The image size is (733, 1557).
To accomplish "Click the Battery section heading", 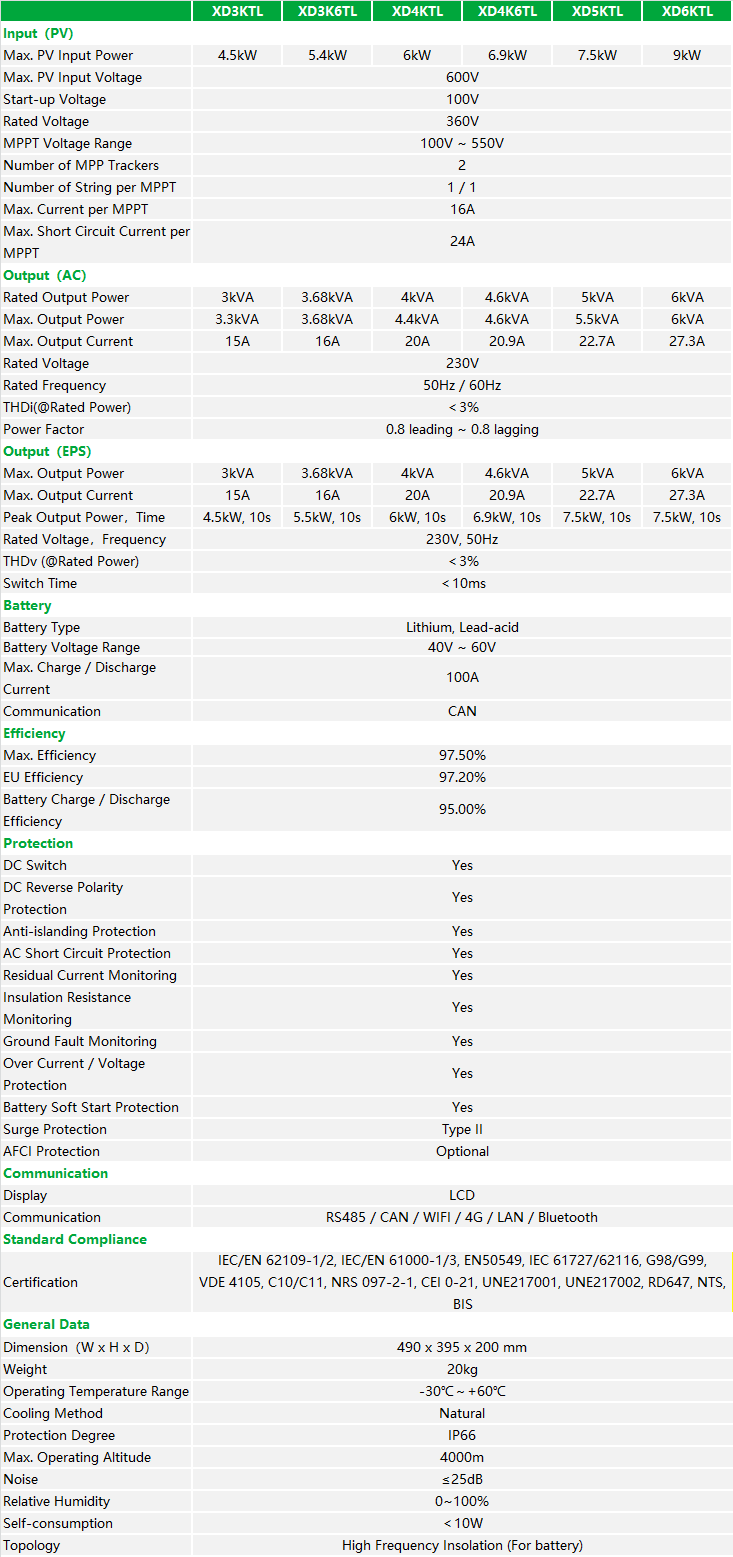I will [27, 605].
